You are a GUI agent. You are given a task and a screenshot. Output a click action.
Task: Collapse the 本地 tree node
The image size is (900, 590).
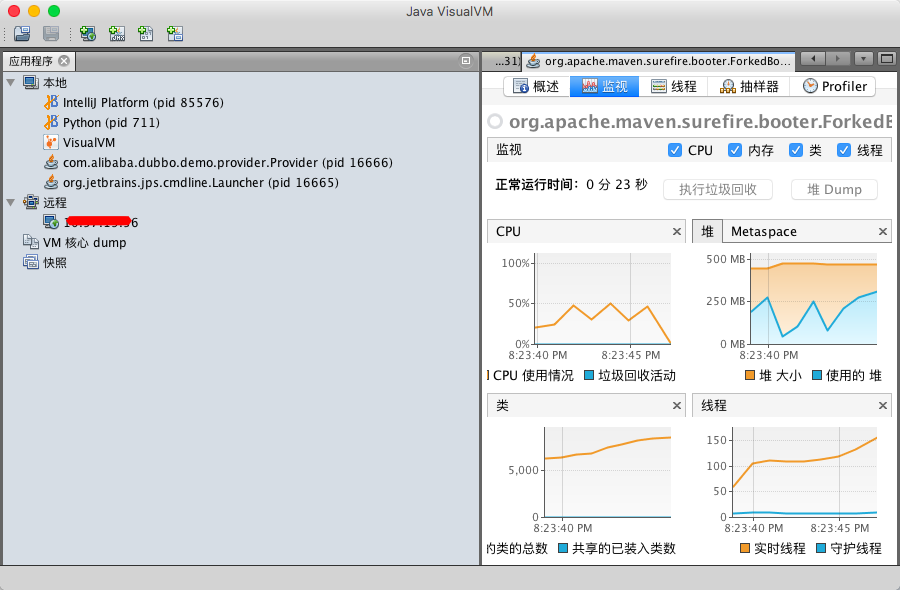tap(10, 83)
